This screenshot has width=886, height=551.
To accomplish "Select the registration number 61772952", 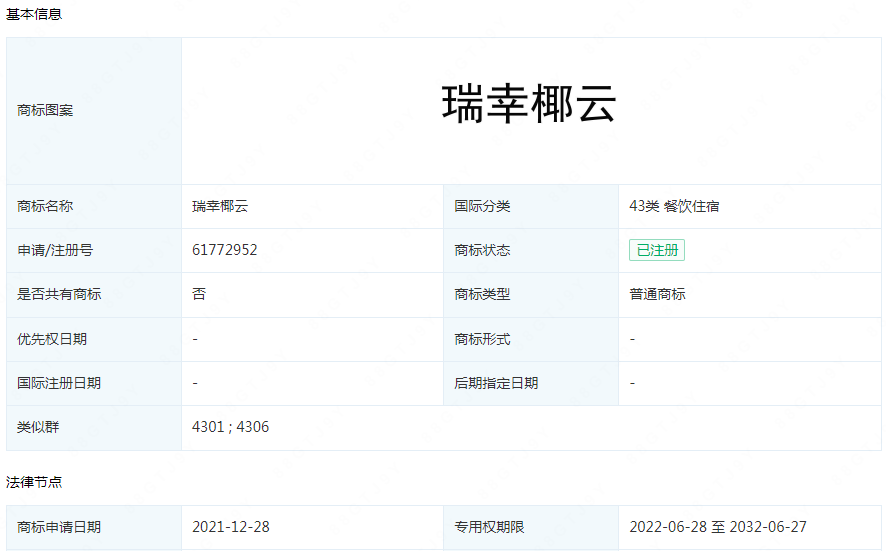I will pos(224,250).
